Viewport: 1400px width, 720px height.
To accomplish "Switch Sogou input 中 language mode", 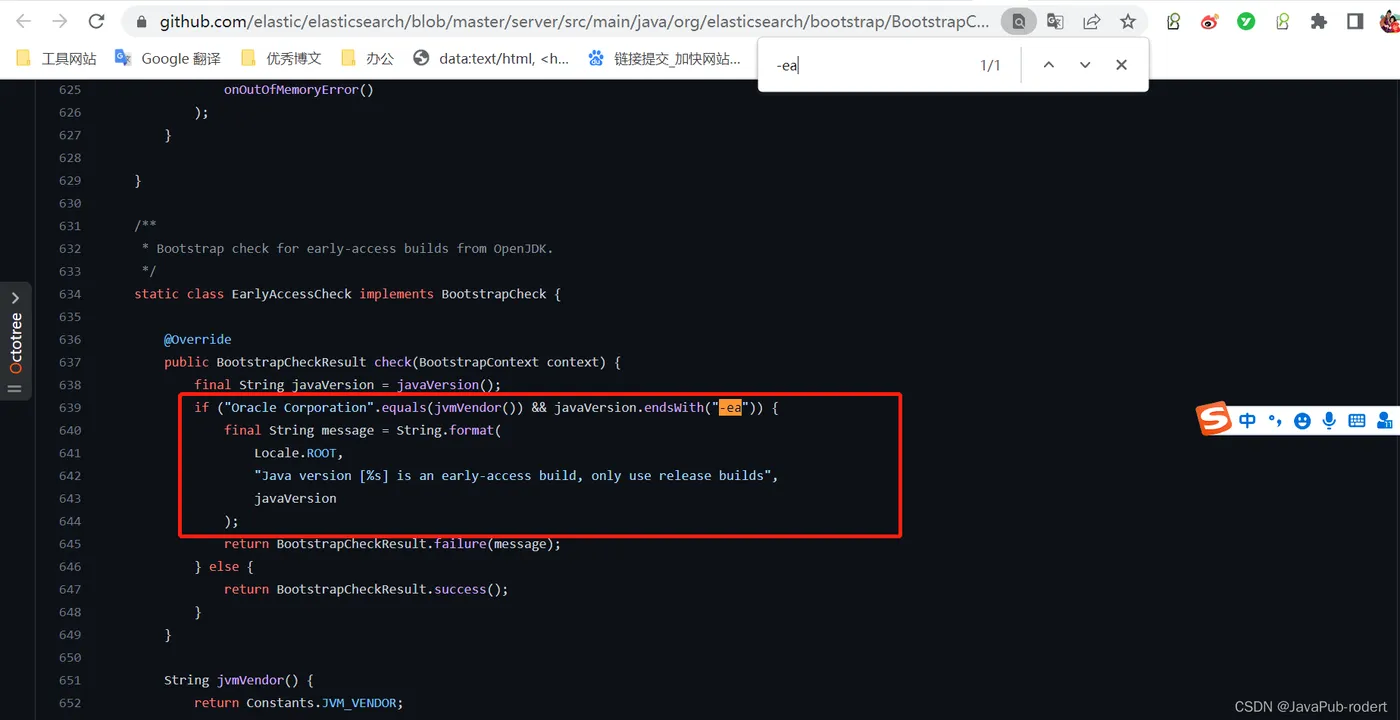I will click(x=1247, y=421).
